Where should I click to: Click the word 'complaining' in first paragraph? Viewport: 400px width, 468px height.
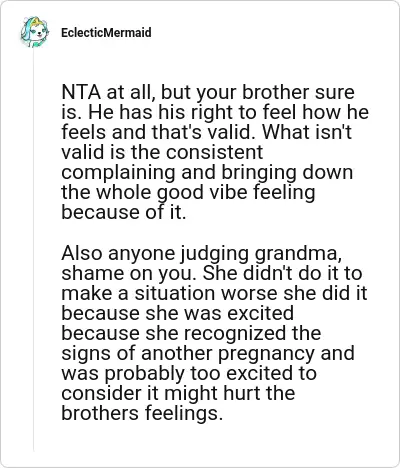click(119, 173)
